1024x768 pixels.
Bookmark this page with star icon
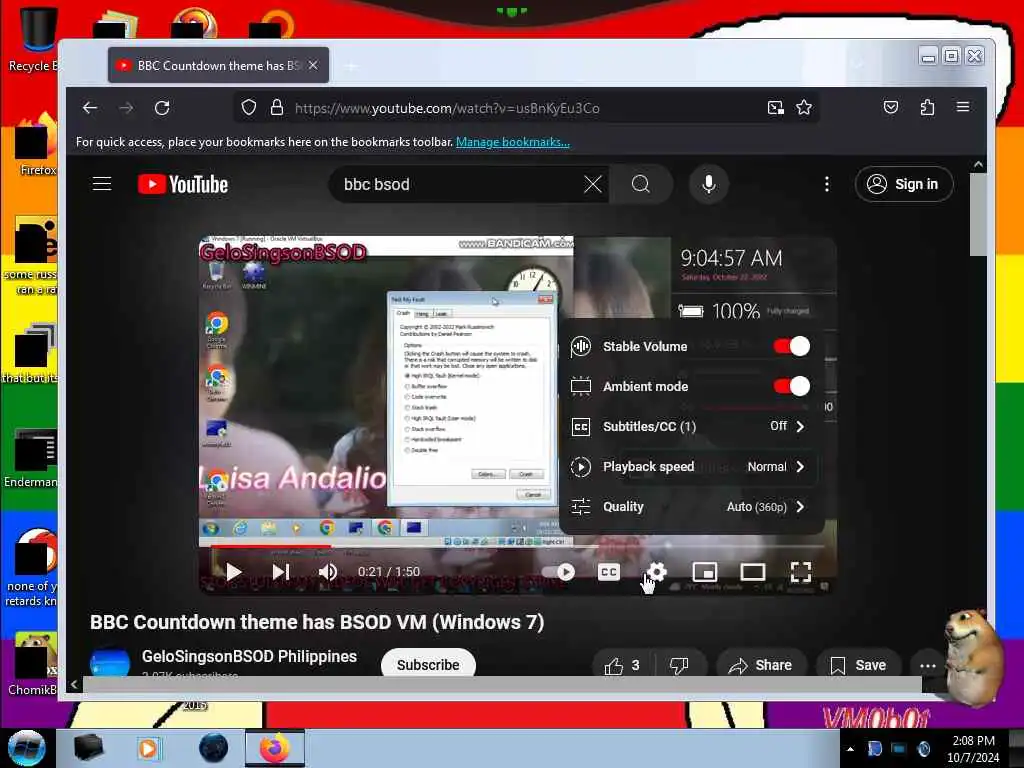click(x=804, y=108)
